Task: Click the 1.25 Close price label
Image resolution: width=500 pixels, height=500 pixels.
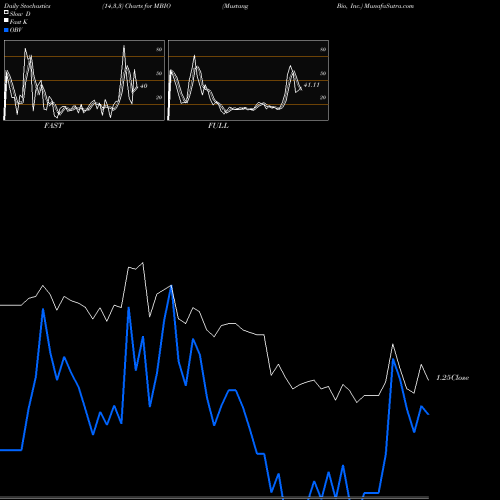Action: pyautogui.click(x=453, y=378)
